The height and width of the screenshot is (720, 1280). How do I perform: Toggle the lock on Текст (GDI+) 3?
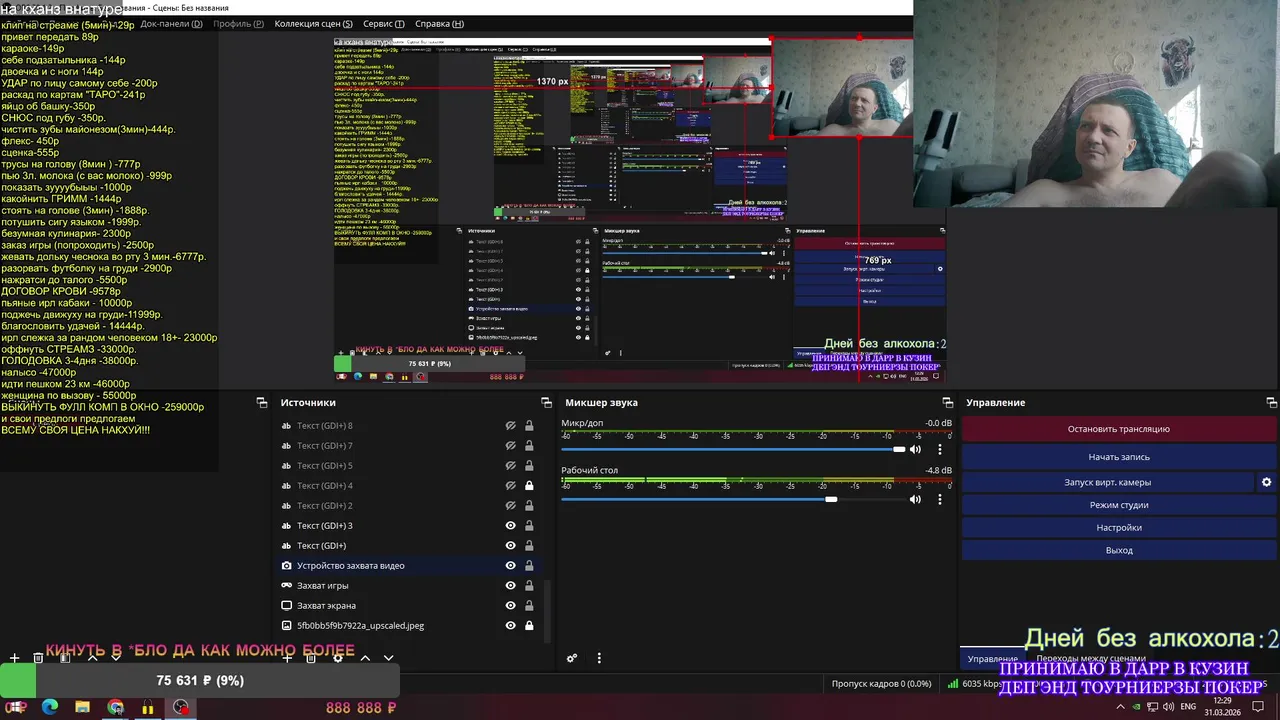(529, 526)
